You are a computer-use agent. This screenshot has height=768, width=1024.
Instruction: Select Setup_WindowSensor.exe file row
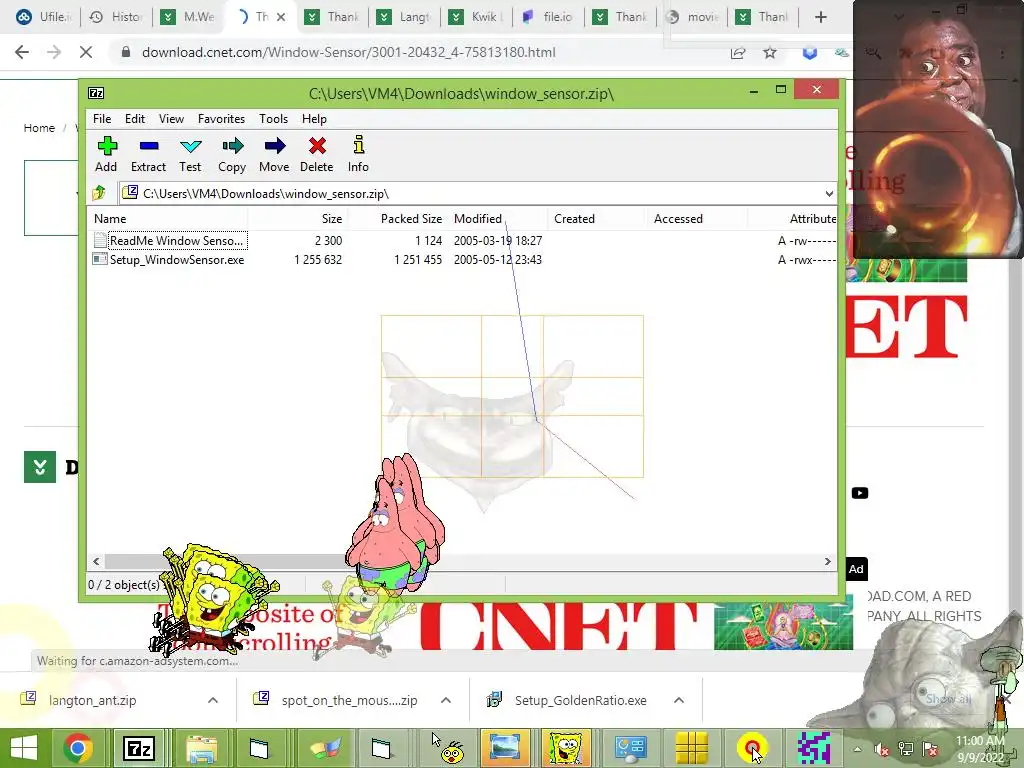[x=462, y=259]
